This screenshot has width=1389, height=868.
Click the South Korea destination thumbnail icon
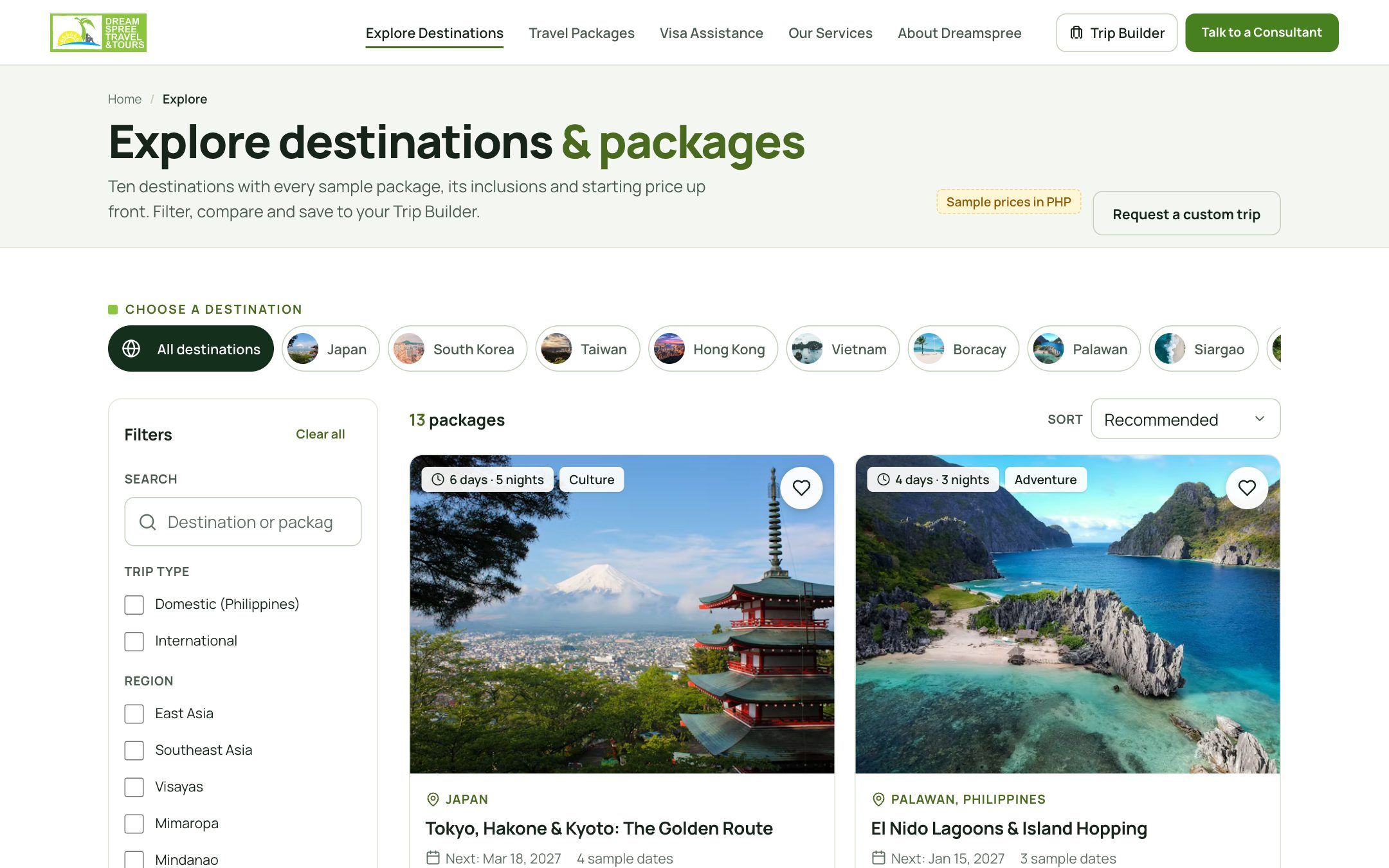click(x=409, y=348)
